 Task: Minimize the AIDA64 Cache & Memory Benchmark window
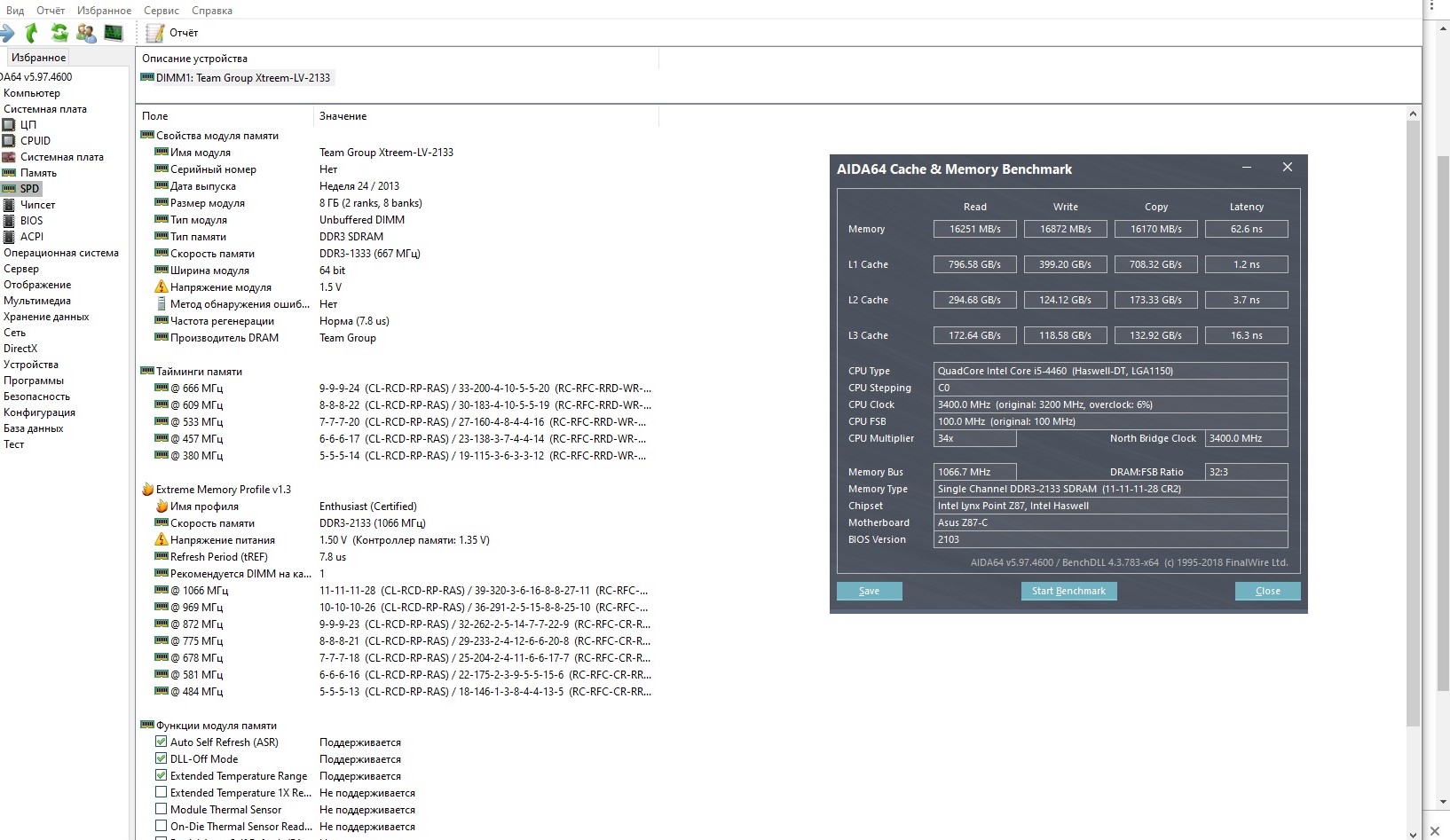click(x=1247, y=168)
